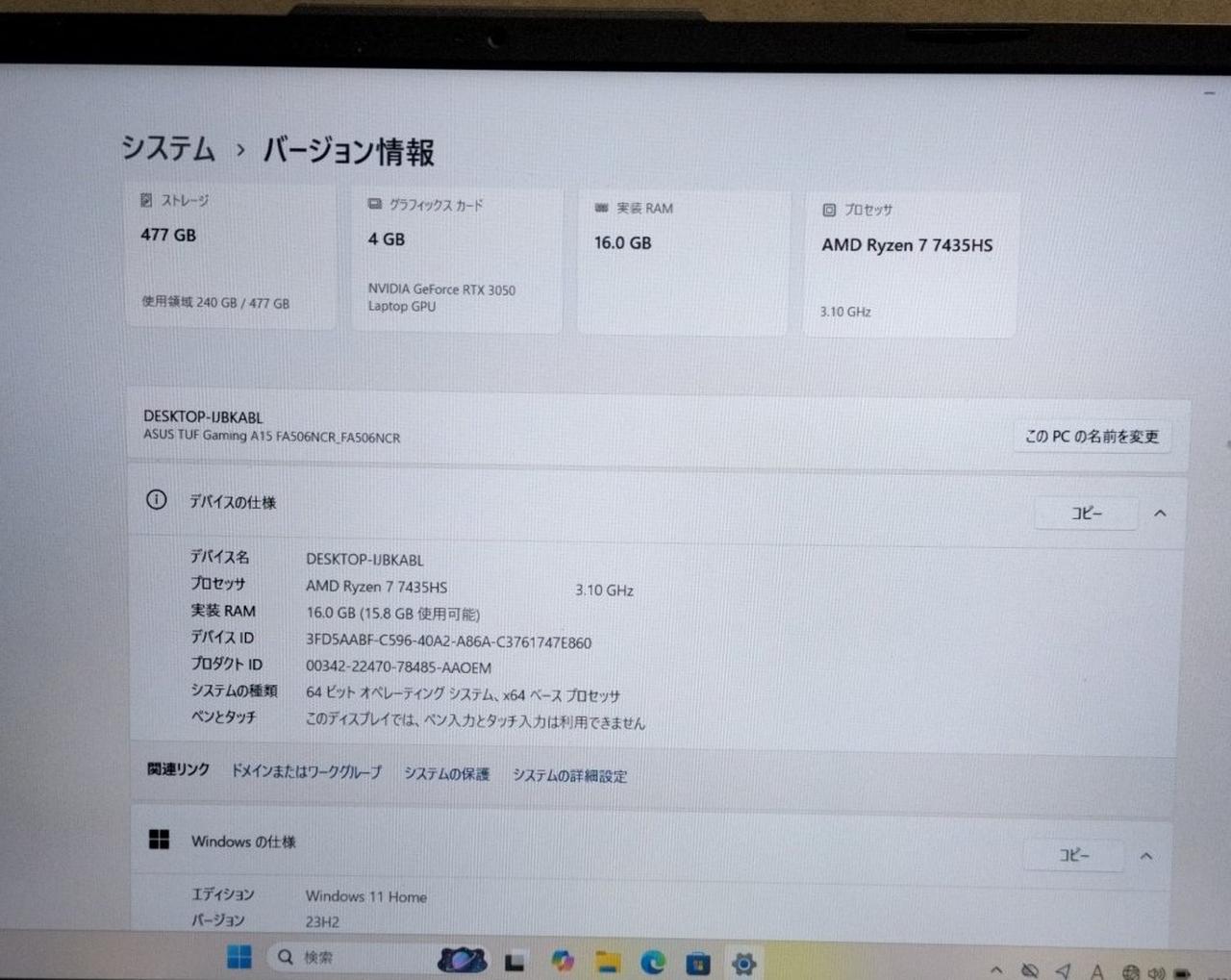Screen dimensions: 1231x980
Task: Open the Windows Start menu
Action: [239, 957]
